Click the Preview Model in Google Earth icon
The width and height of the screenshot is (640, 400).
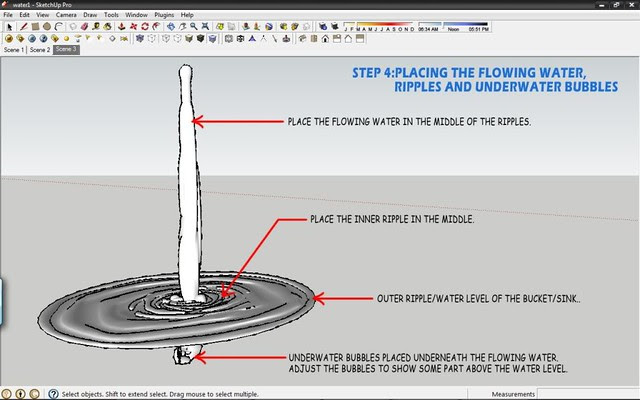click(269, 27)
